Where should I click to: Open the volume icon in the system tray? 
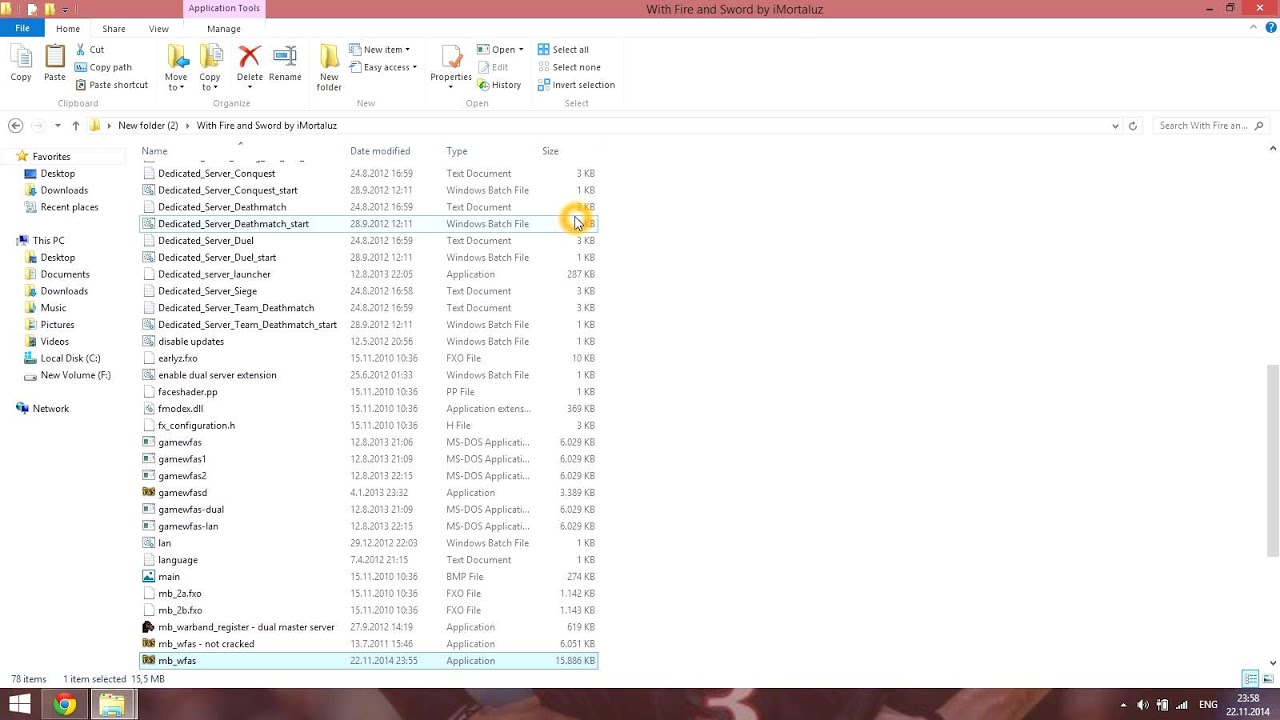point(1143,705)
